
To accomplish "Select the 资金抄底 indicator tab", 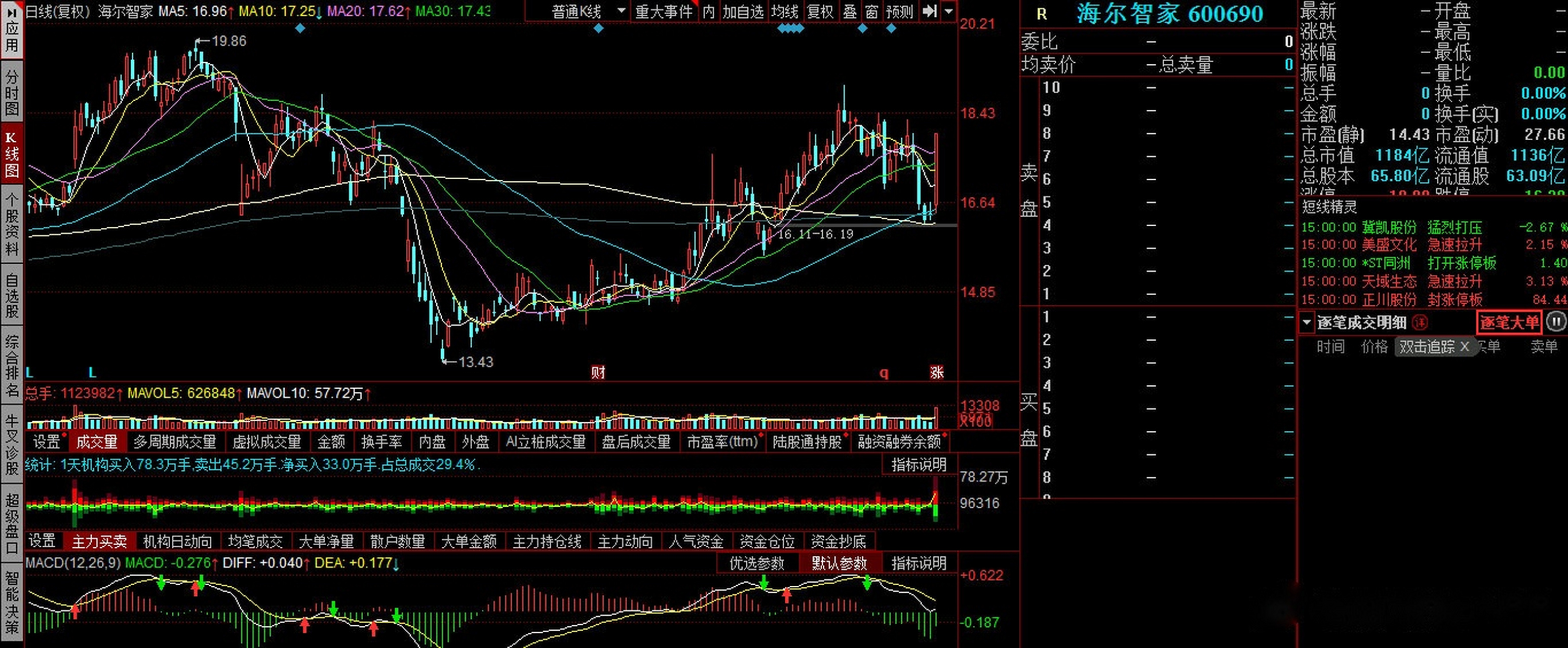I will (x=838, y=541).
